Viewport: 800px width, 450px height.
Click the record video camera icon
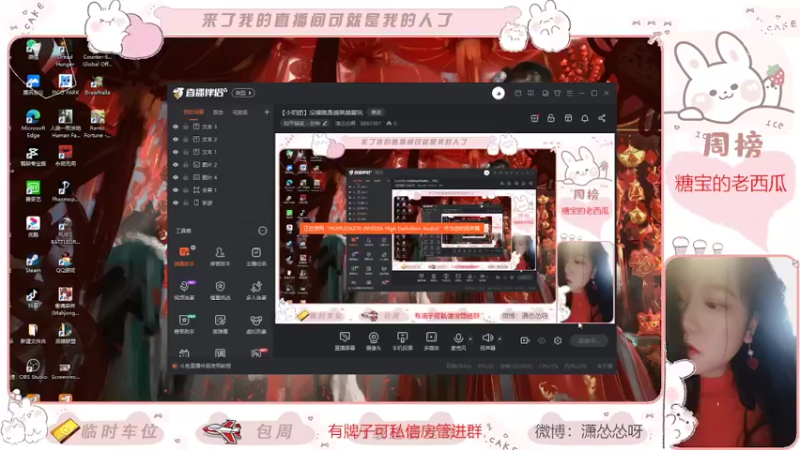(524, 340)
